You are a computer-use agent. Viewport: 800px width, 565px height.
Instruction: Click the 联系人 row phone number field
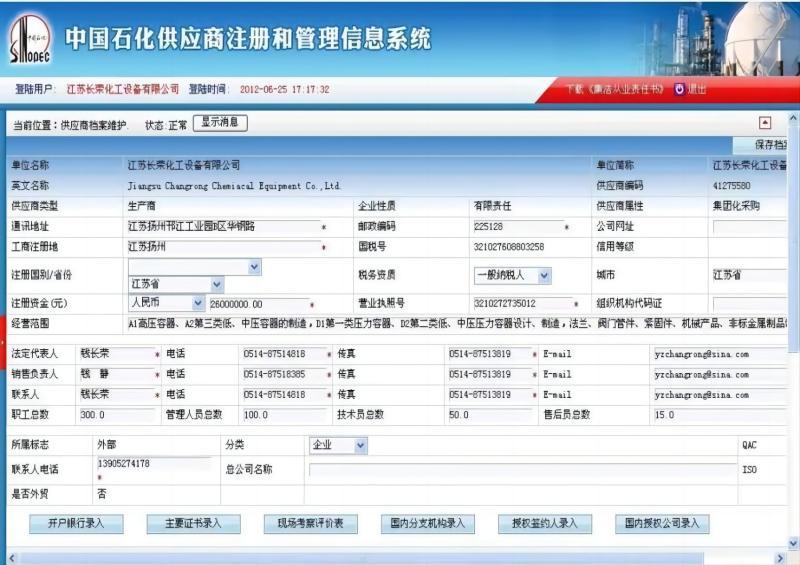(284, 395)
